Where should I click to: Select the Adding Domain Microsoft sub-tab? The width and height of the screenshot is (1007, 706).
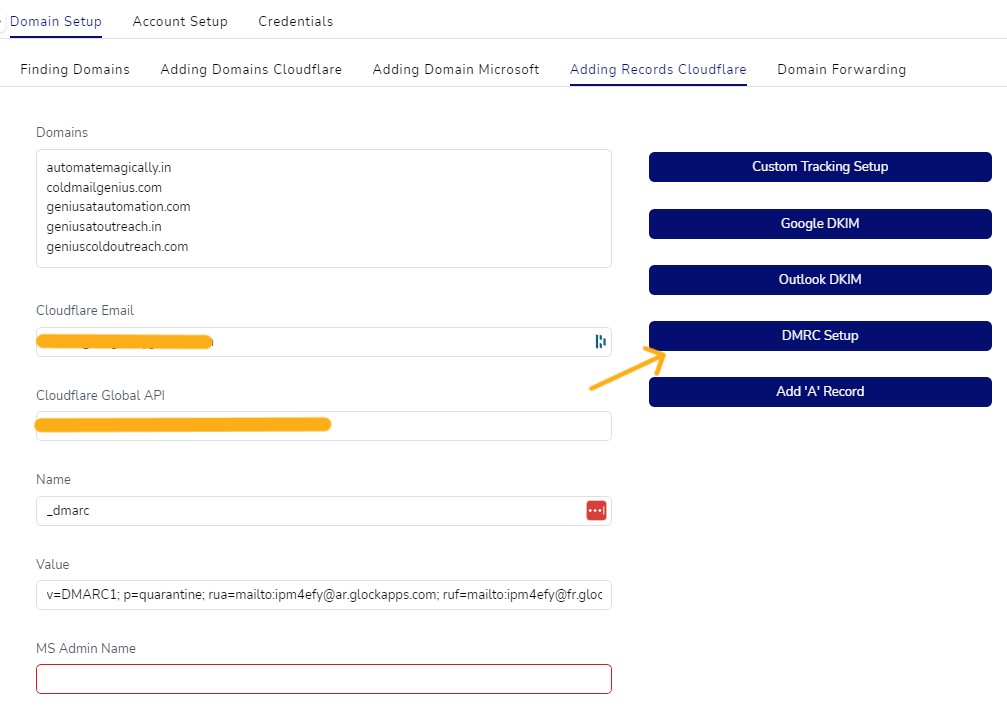pyautogui.click(x=456, y=69)
